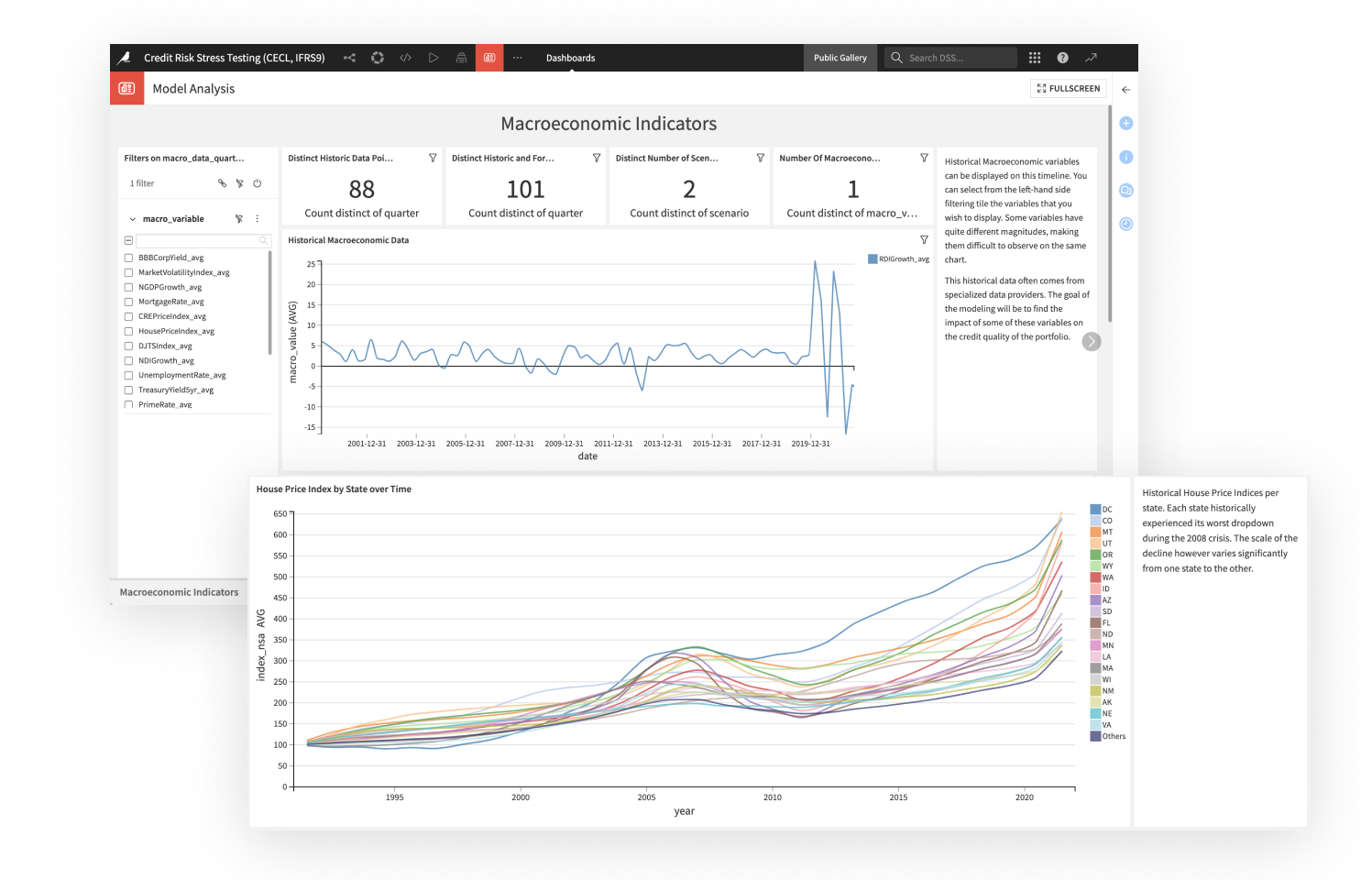The image size is (1372, 880).
Task: Click the next slide arrow beside description text
Action: [x=1091, y=342]
